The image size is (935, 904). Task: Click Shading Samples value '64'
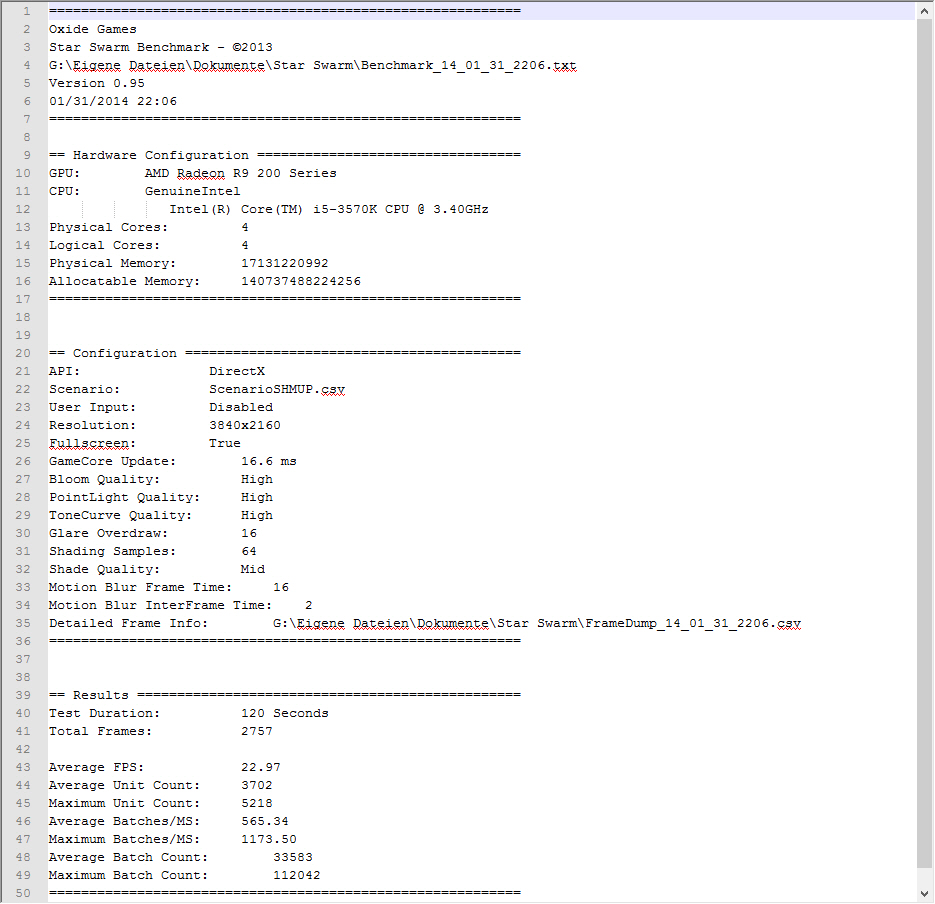coord(249,552)
